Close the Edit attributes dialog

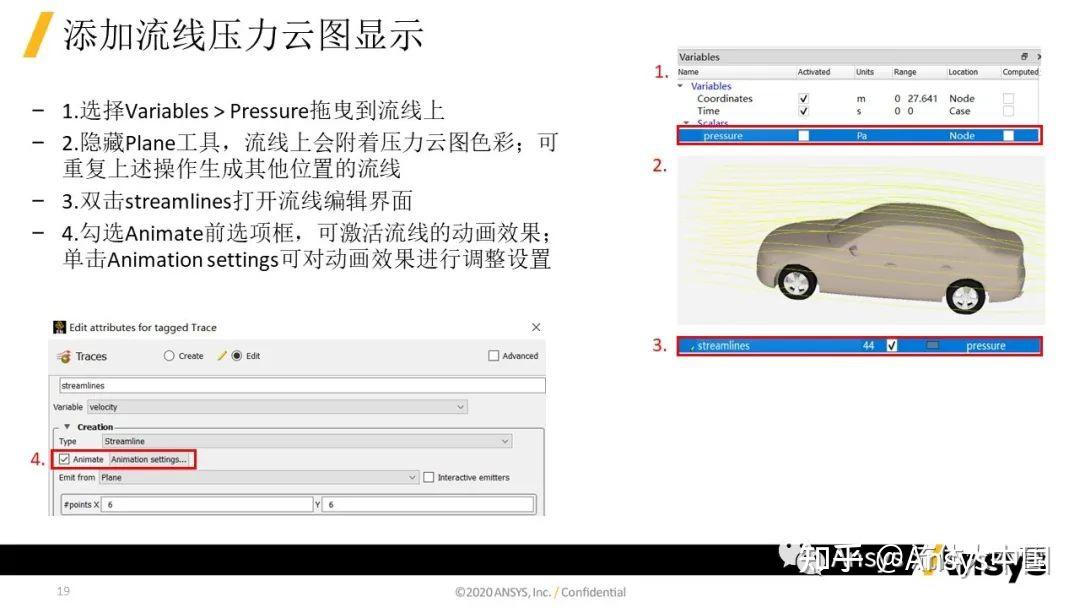coord(536,327)
